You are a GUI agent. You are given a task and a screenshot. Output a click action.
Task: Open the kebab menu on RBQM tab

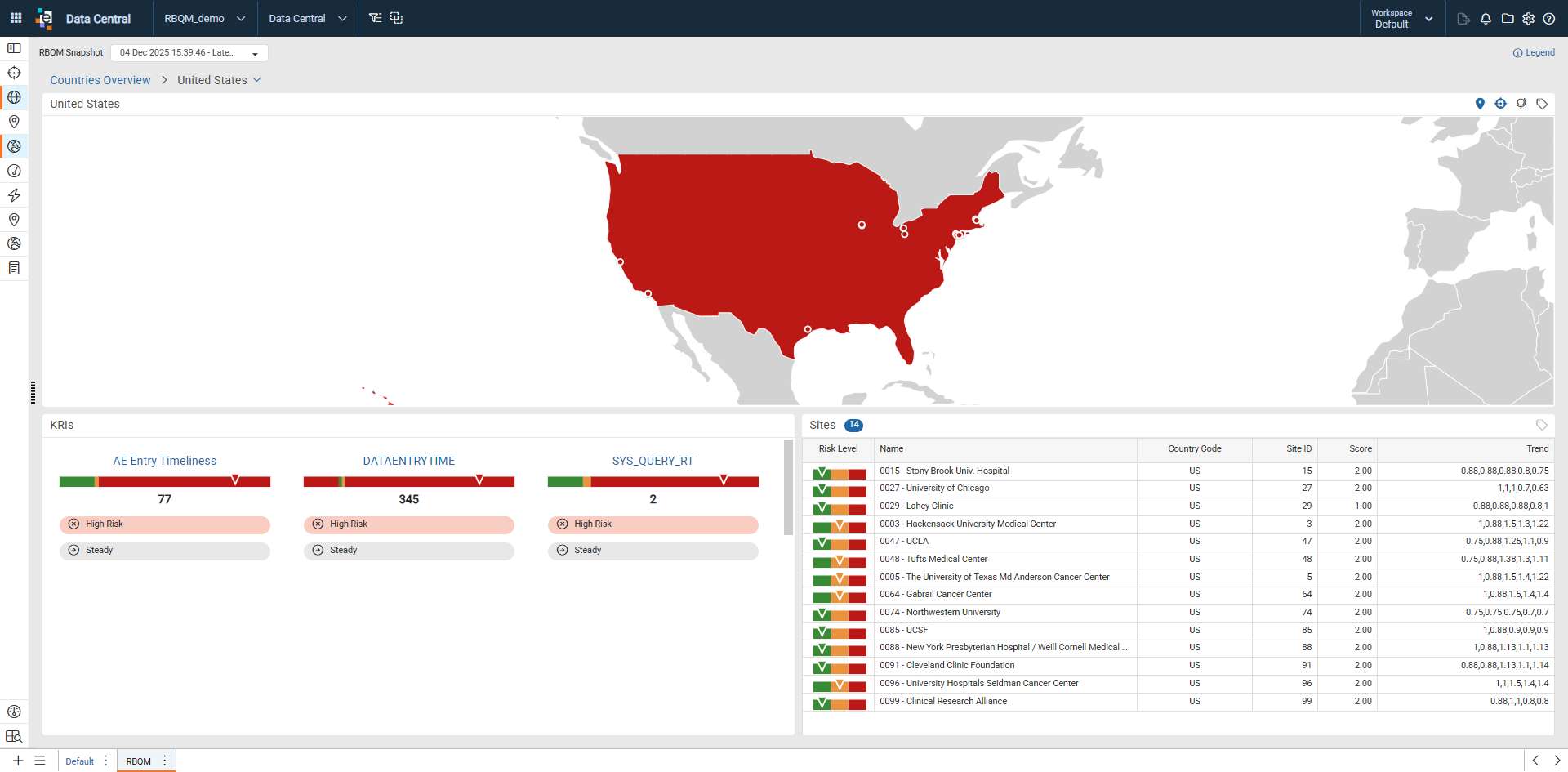point(165,761)
